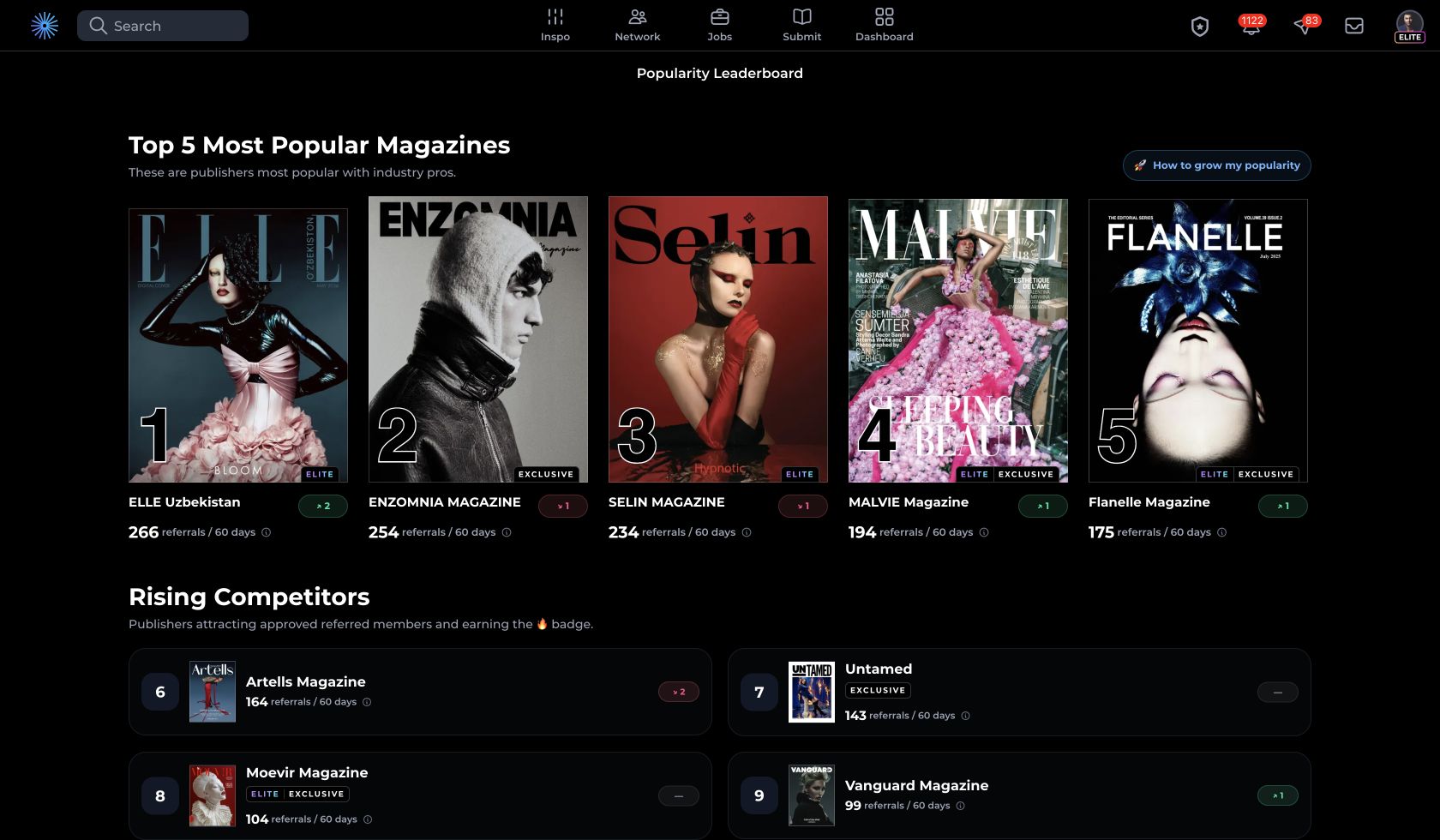Open notifications bell showing 1122
The image size is (1440, 840).
coord(1251,26)
